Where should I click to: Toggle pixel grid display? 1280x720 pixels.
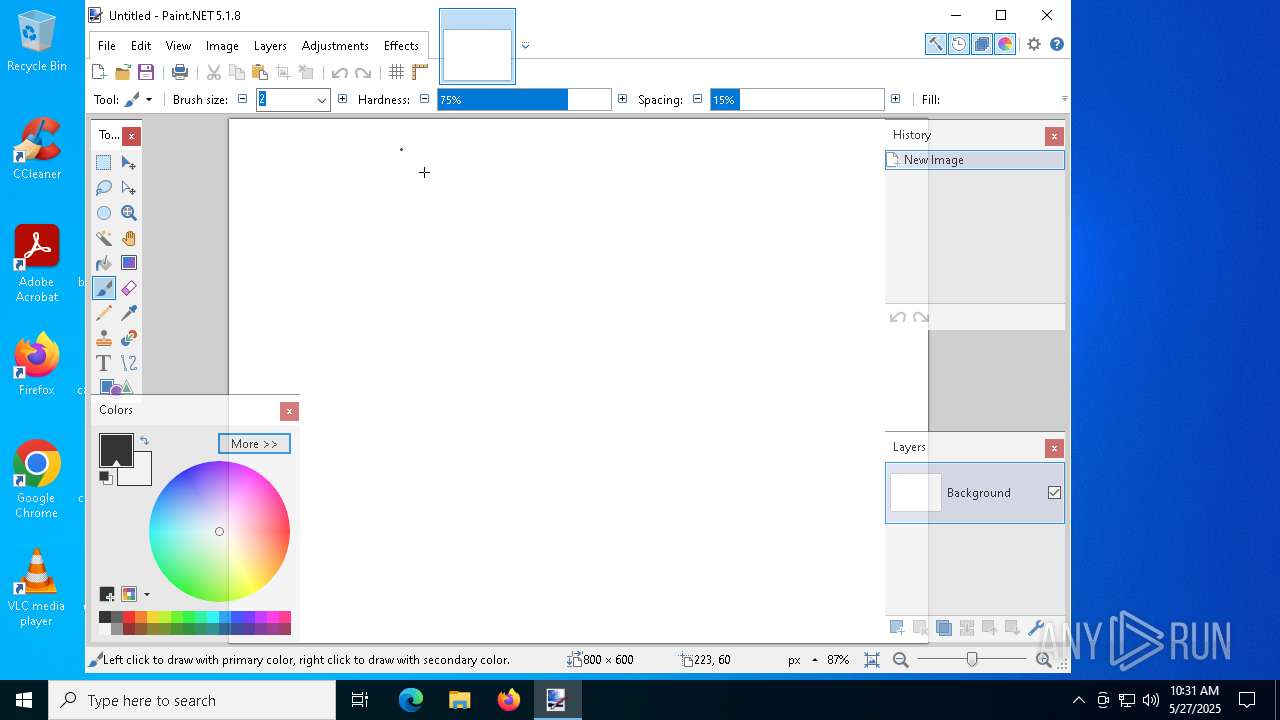click(397, 72)
